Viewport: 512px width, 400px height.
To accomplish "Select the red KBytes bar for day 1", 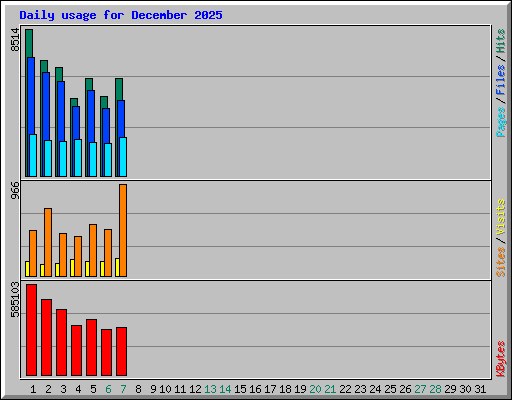I will (x=31, y=330).
